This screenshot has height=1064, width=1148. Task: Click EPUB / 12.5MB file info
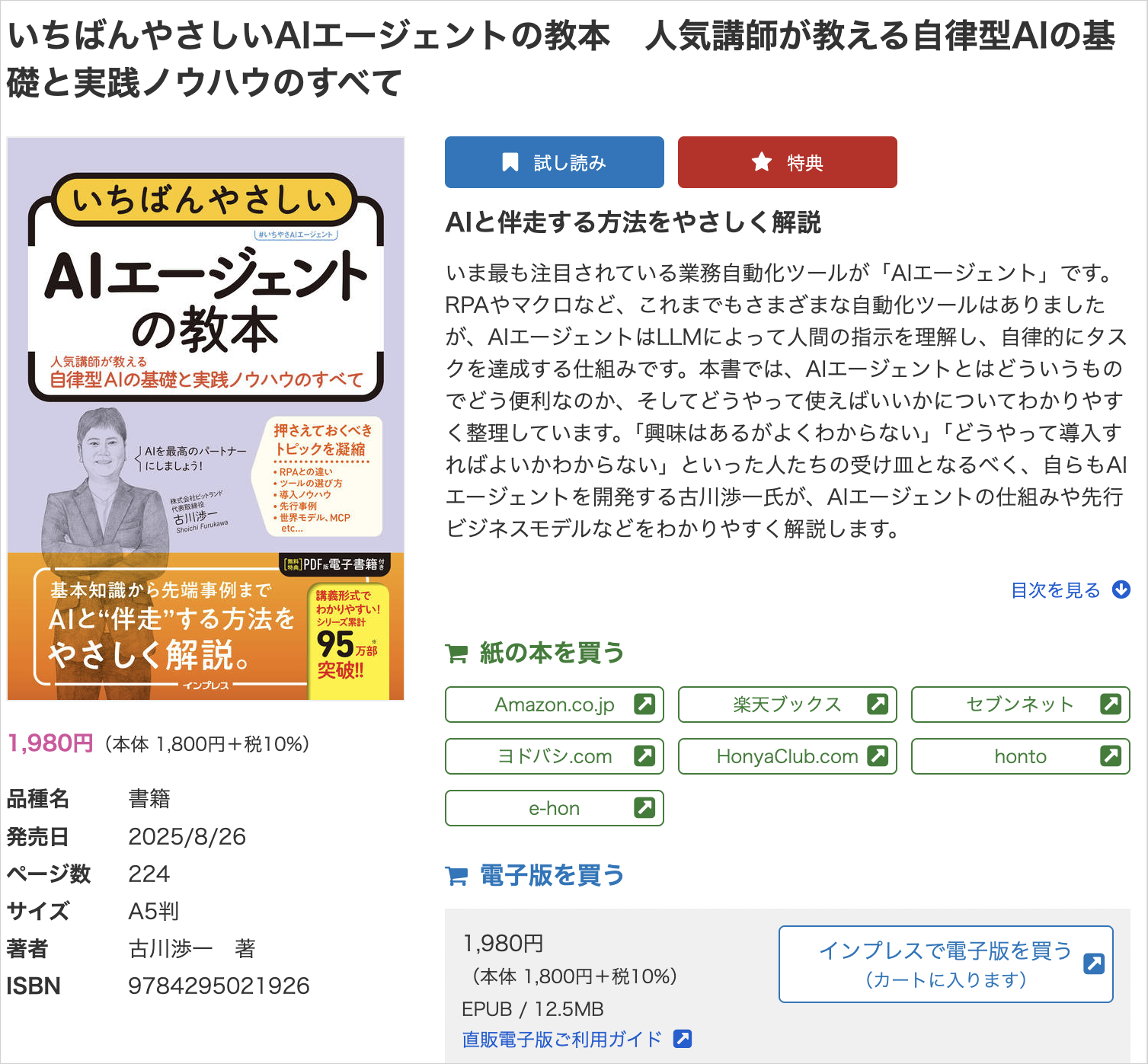click(532, 1009)
